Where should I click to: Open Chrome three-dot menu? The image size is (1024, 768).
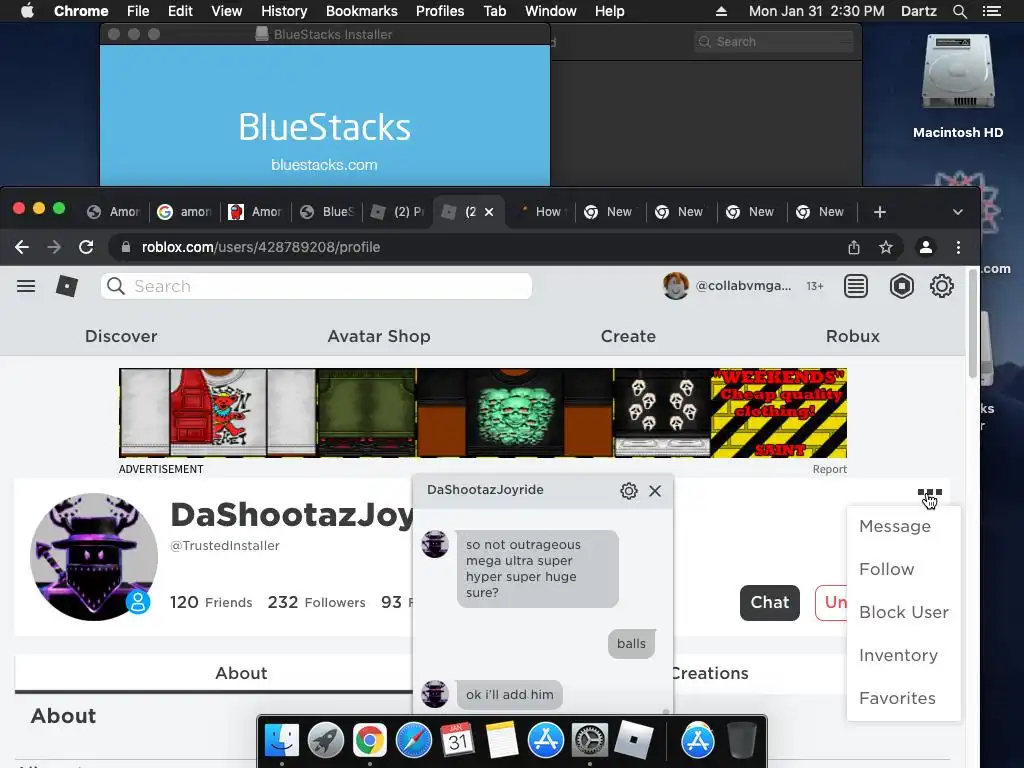click(x=958, y=247)
